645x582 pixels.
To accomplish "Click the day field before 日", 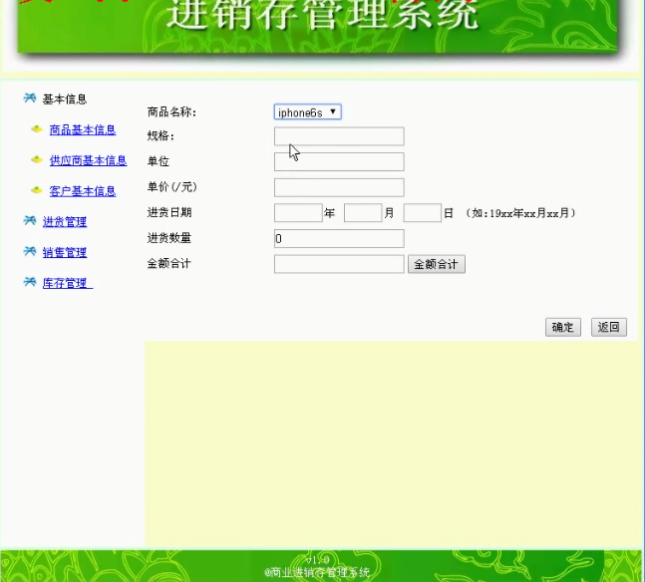I will click(422, 213).
